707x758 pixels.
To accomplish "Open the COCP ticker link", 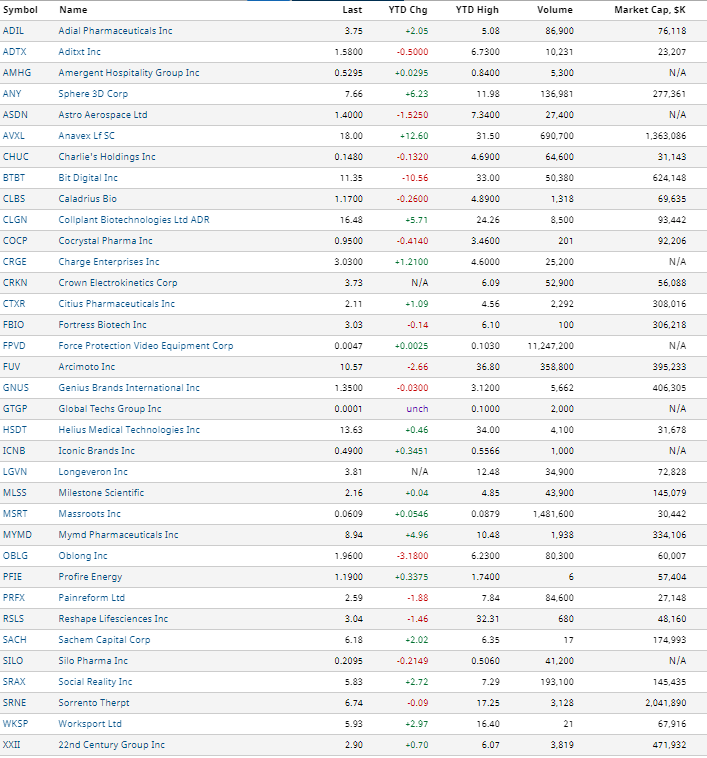I will click(x=15, y=241).
